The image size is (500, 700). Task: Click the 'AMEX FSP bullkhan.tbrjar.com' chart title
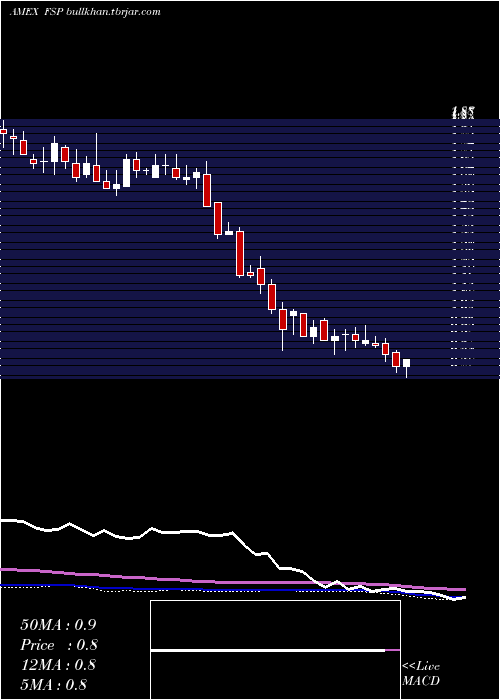pyautogui.click(x=85, y=12)
